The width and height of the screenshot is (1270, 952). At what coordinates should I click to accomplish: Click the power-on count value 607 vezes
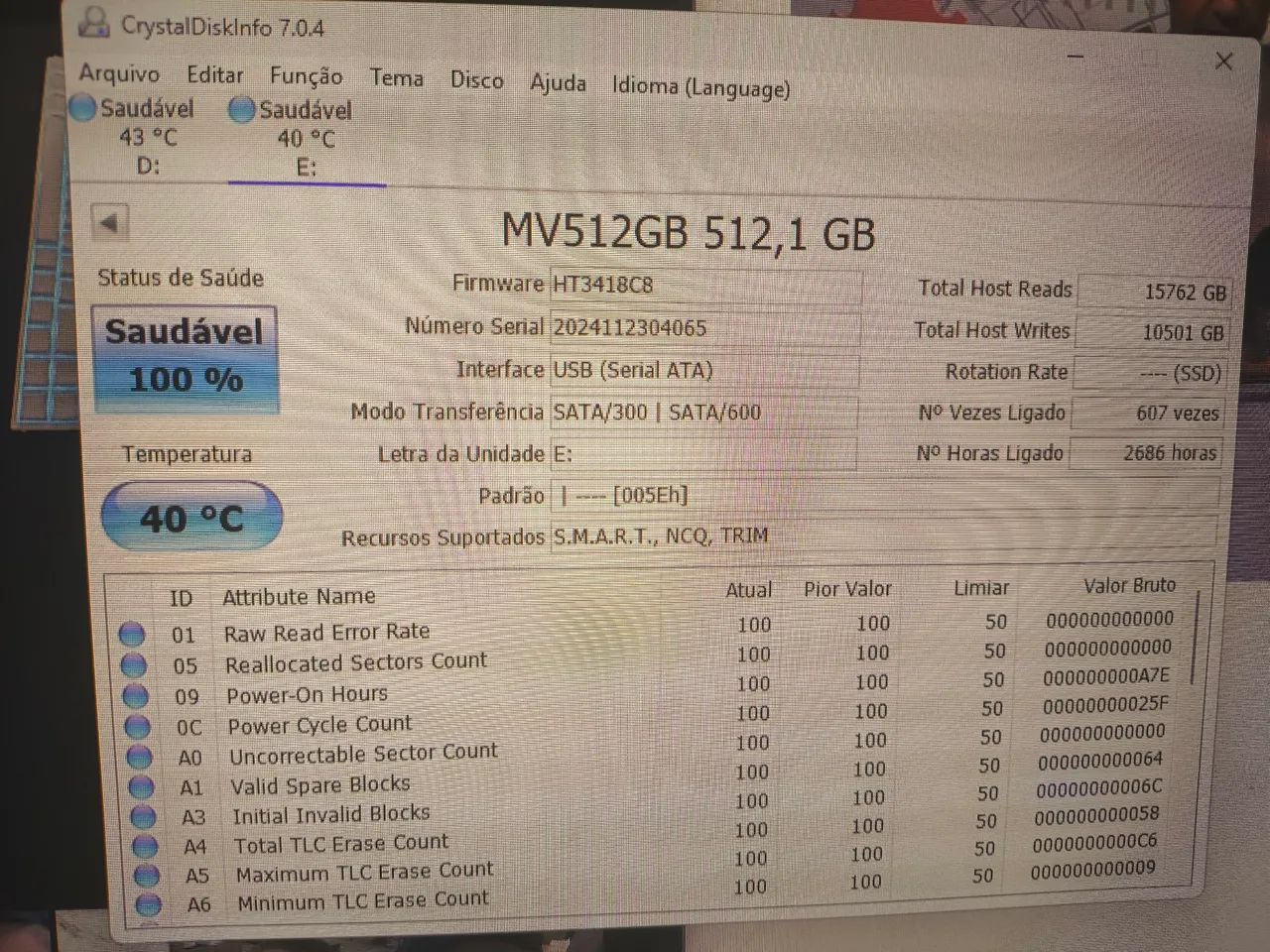1149,413
